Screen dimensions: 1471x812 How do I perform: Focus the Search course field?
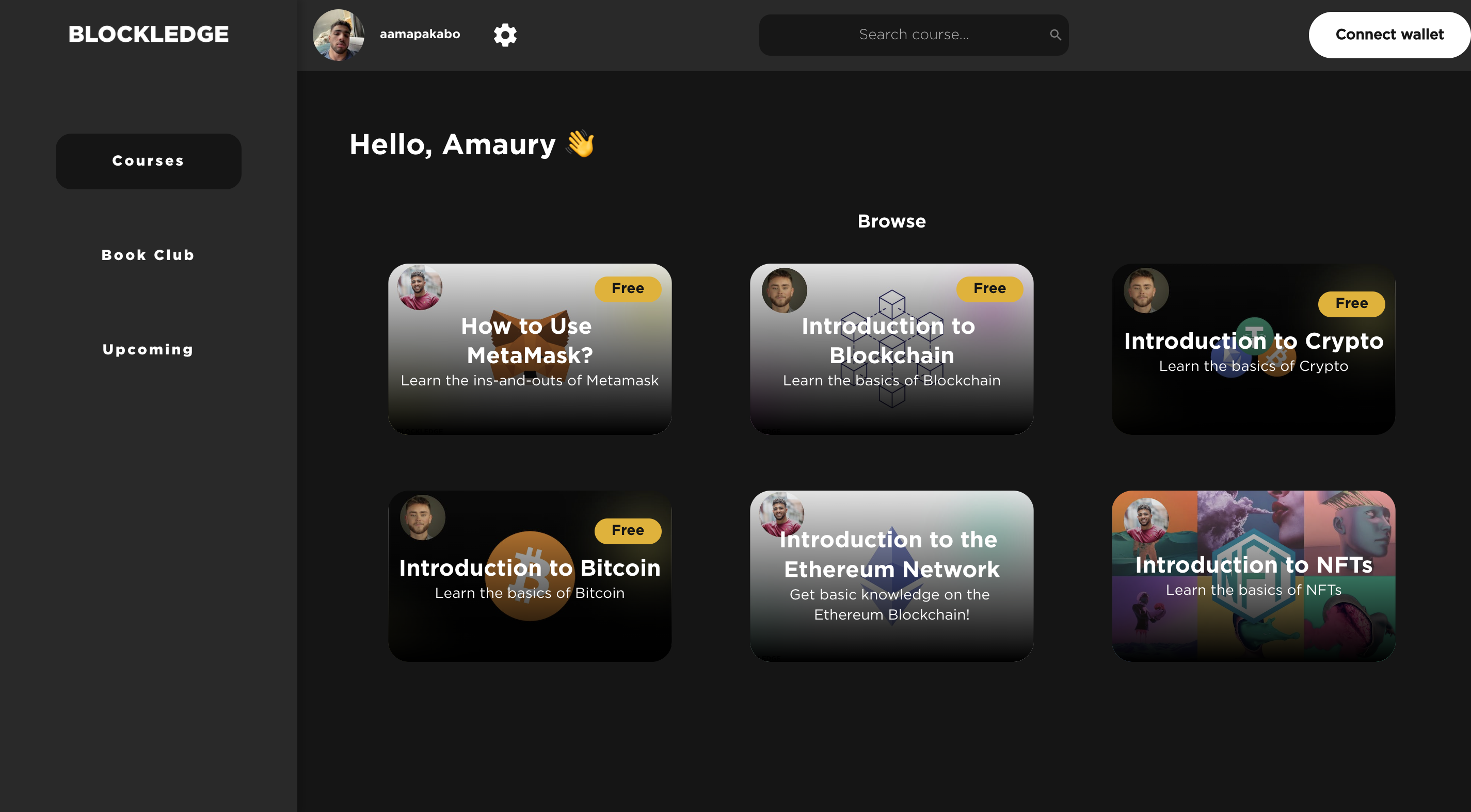tap(913, 35)
